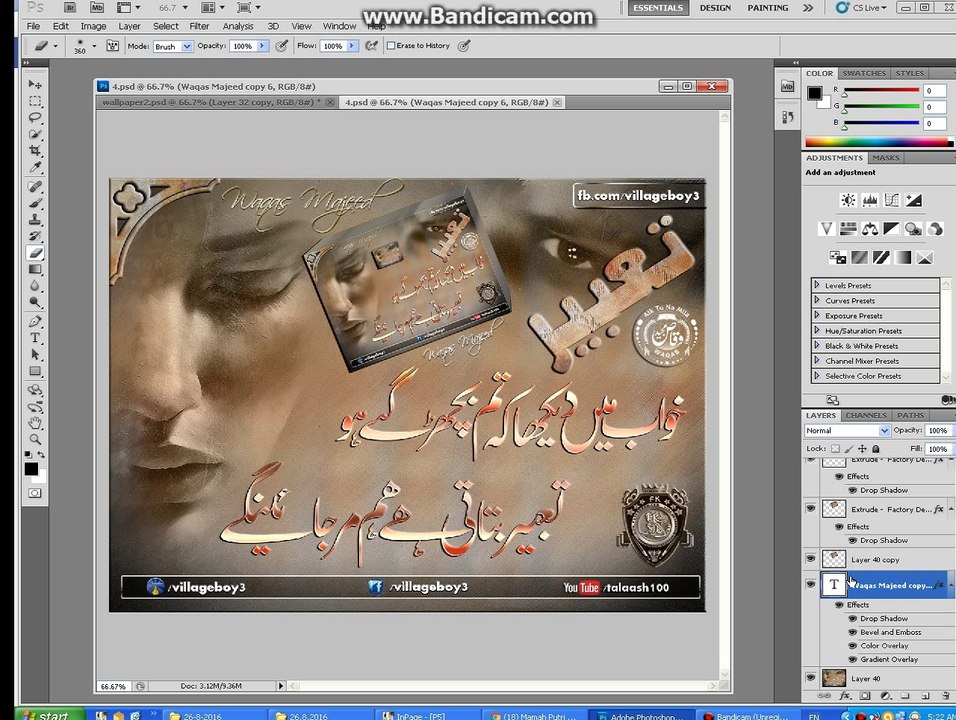Select the History Brush tool
The image size is (956, 720).
click(x=35, y=236)
